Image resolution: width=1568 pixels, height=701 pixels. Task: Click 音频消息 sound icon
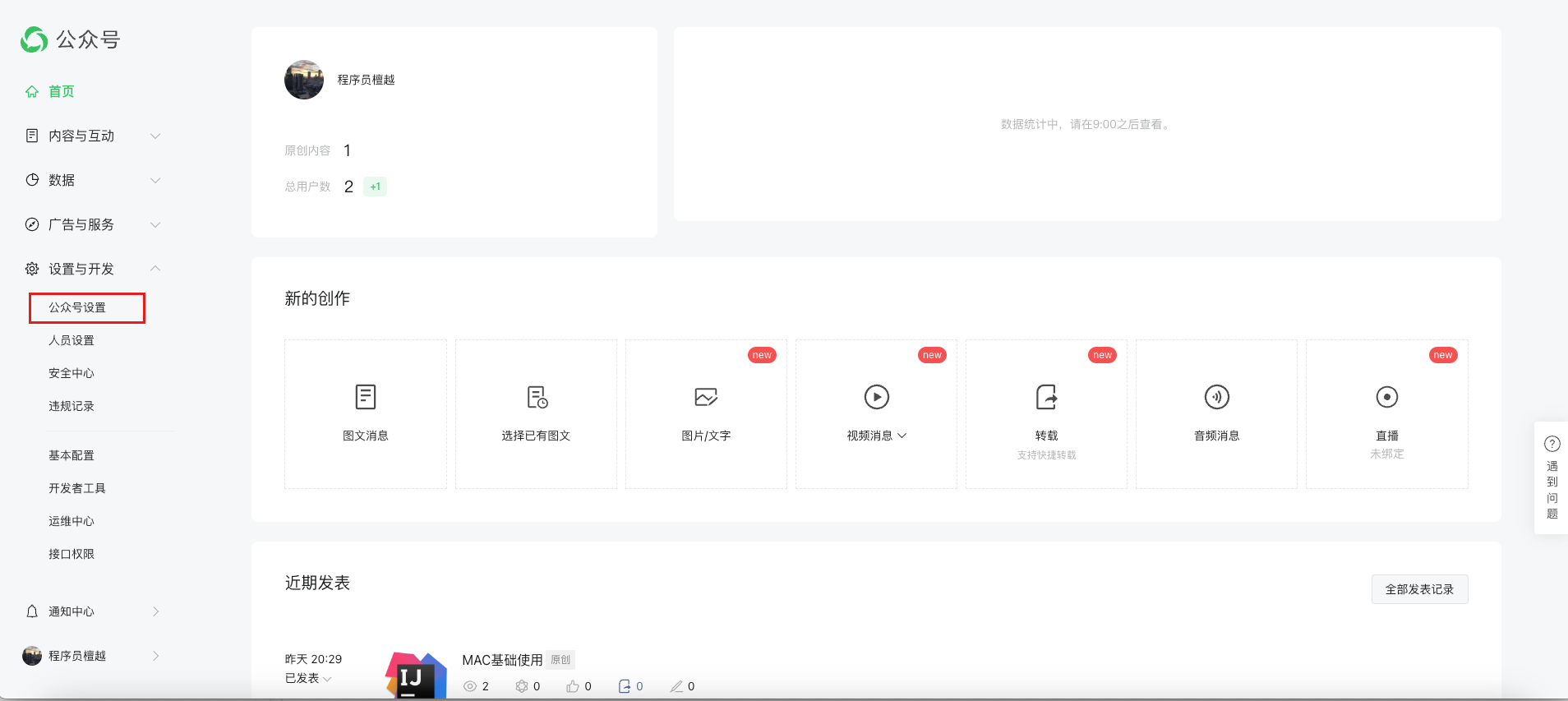(x=1217, y=397)
